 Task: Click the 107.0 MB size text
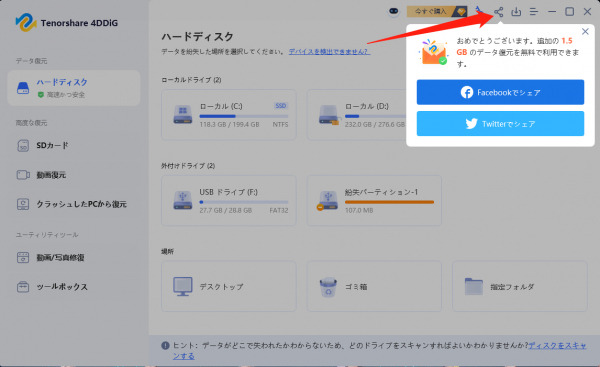(359, 210)
